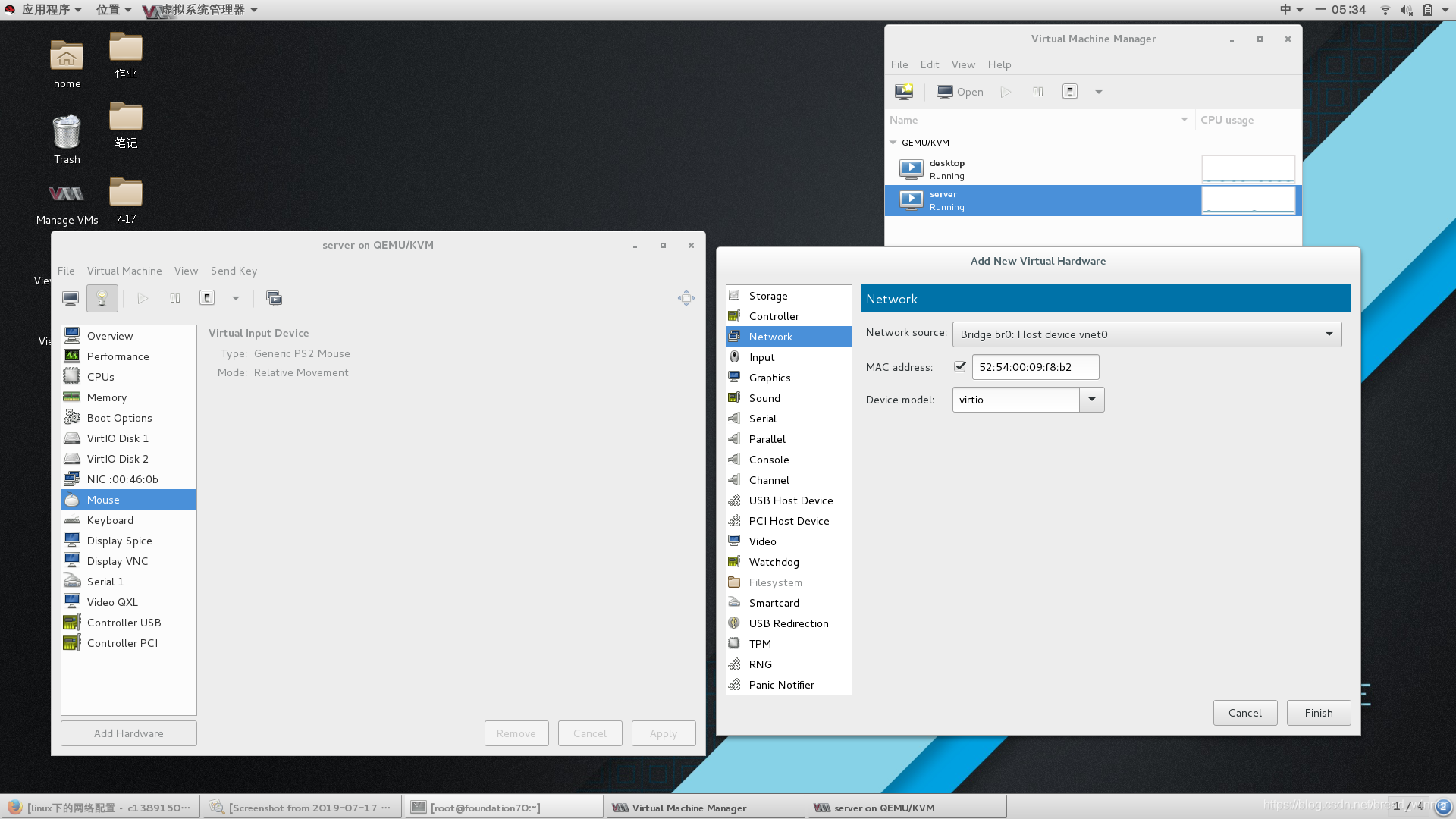Click pause icon in server window toolbar

pos(175,298)
